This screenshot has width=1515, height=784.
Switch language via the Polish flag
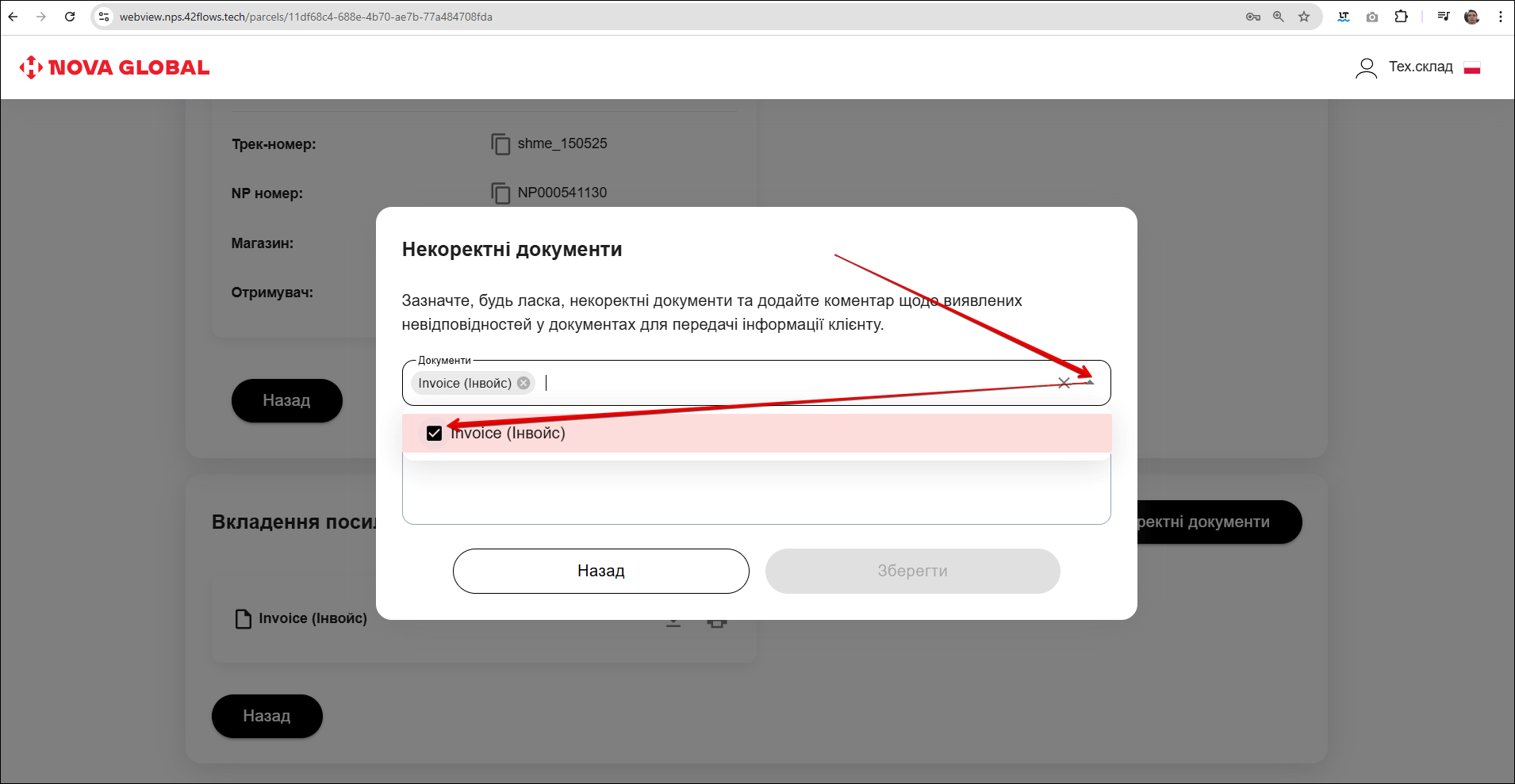(1472, 68)
